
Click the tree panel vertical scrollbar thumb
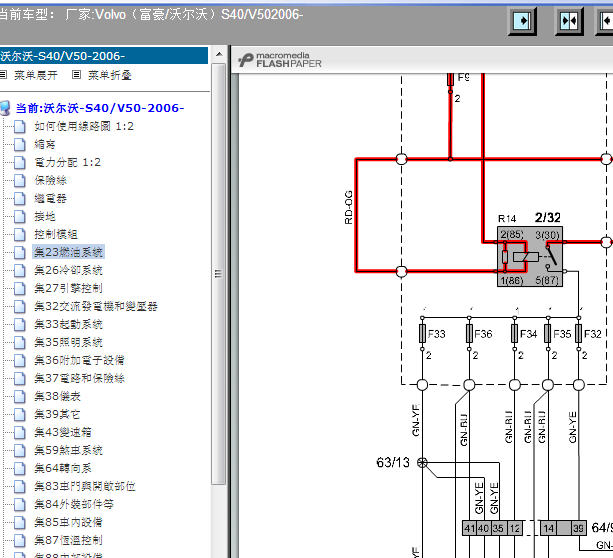point(219,274)
